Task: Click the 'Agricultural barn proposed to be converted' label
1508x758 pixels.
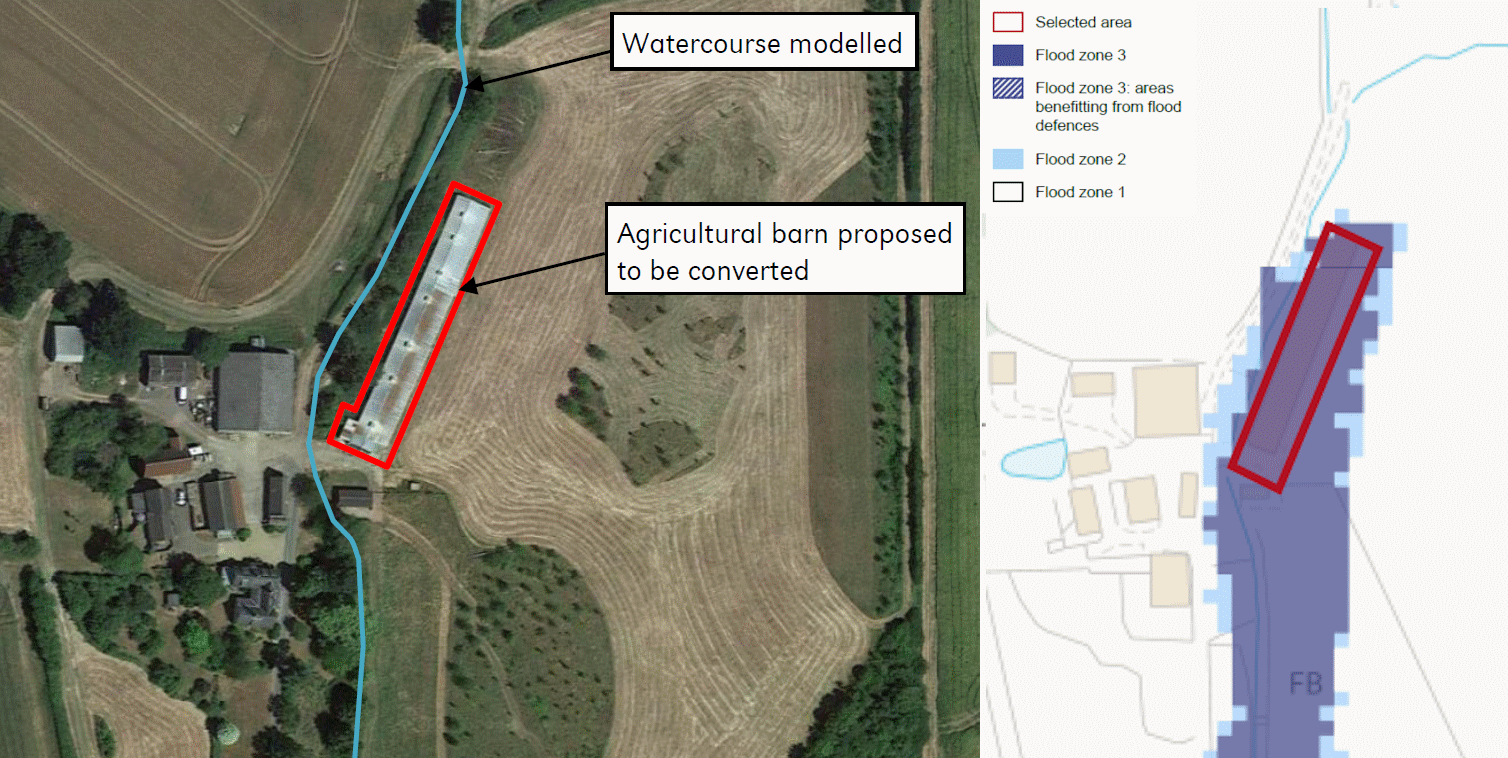Action: coord(785,250)
